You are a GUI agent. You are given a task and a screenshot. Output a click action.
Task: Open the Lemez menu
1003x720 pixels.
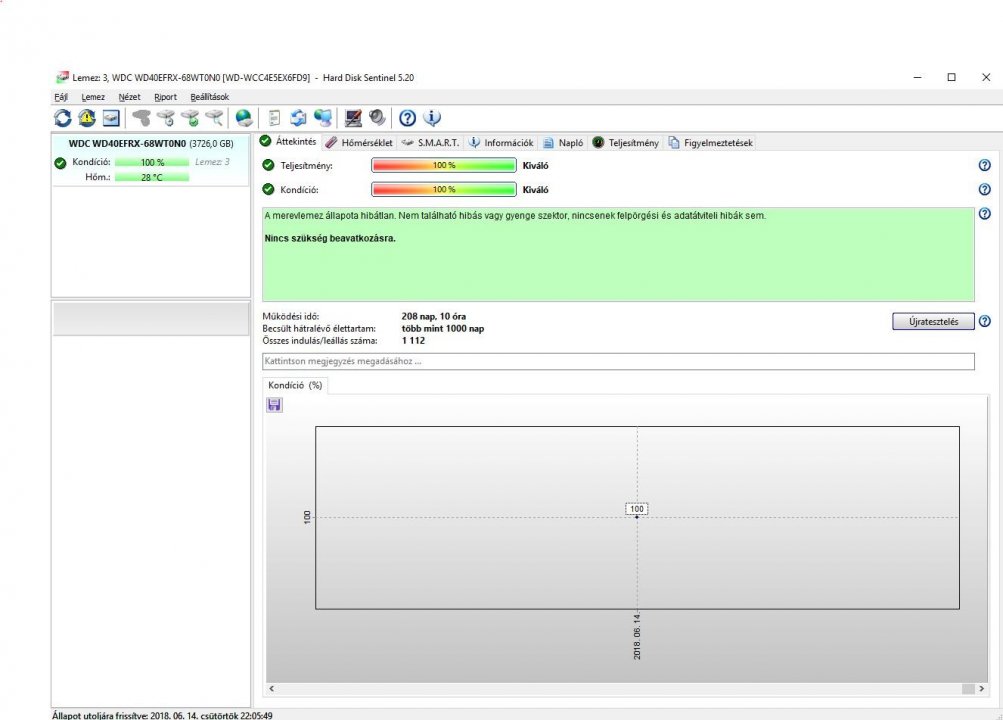[93, 97]
